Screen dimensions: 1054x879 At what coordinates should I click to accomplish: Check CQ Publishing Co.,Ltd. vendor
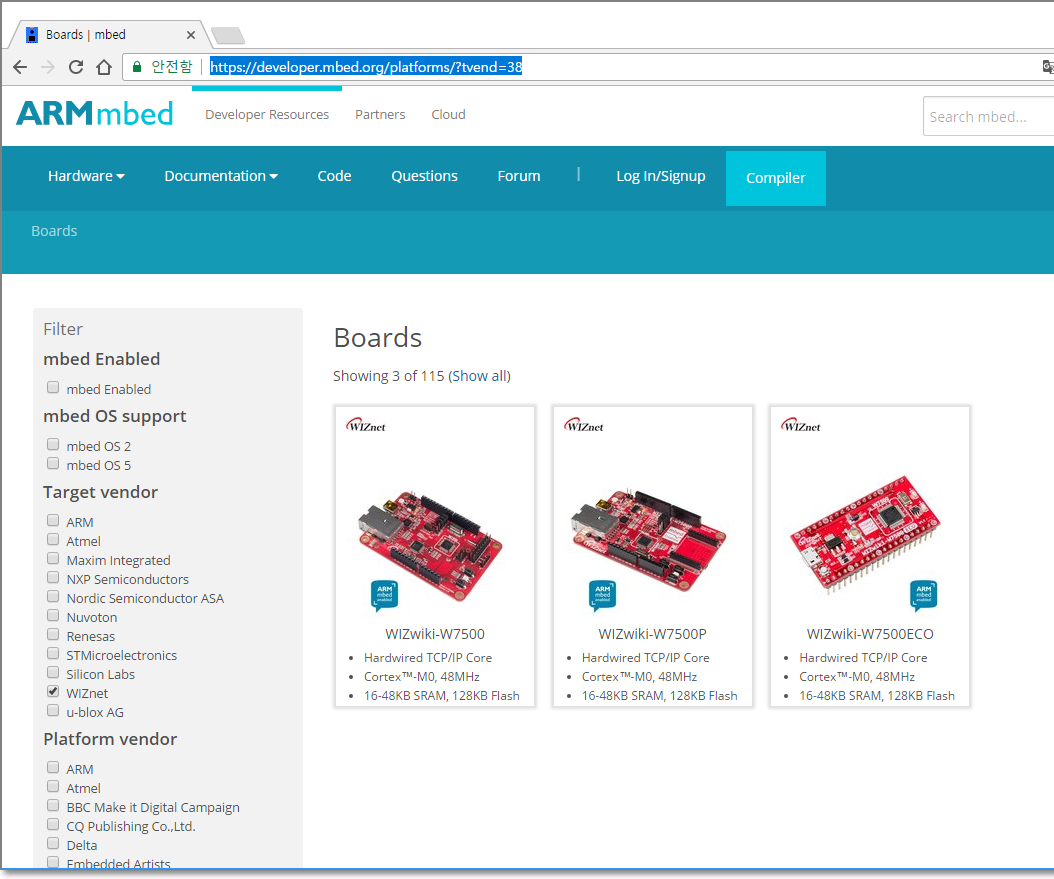pyautogui.click(x=53, y=824)
